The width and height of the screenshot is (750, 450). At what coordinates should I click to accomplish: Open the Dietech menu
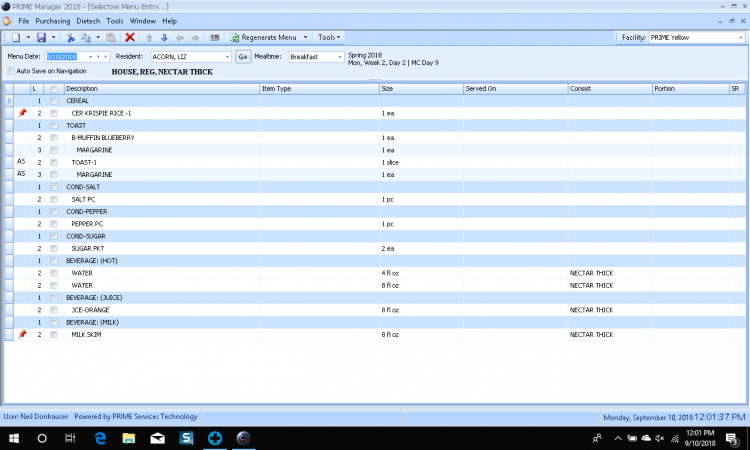[90, 21]
